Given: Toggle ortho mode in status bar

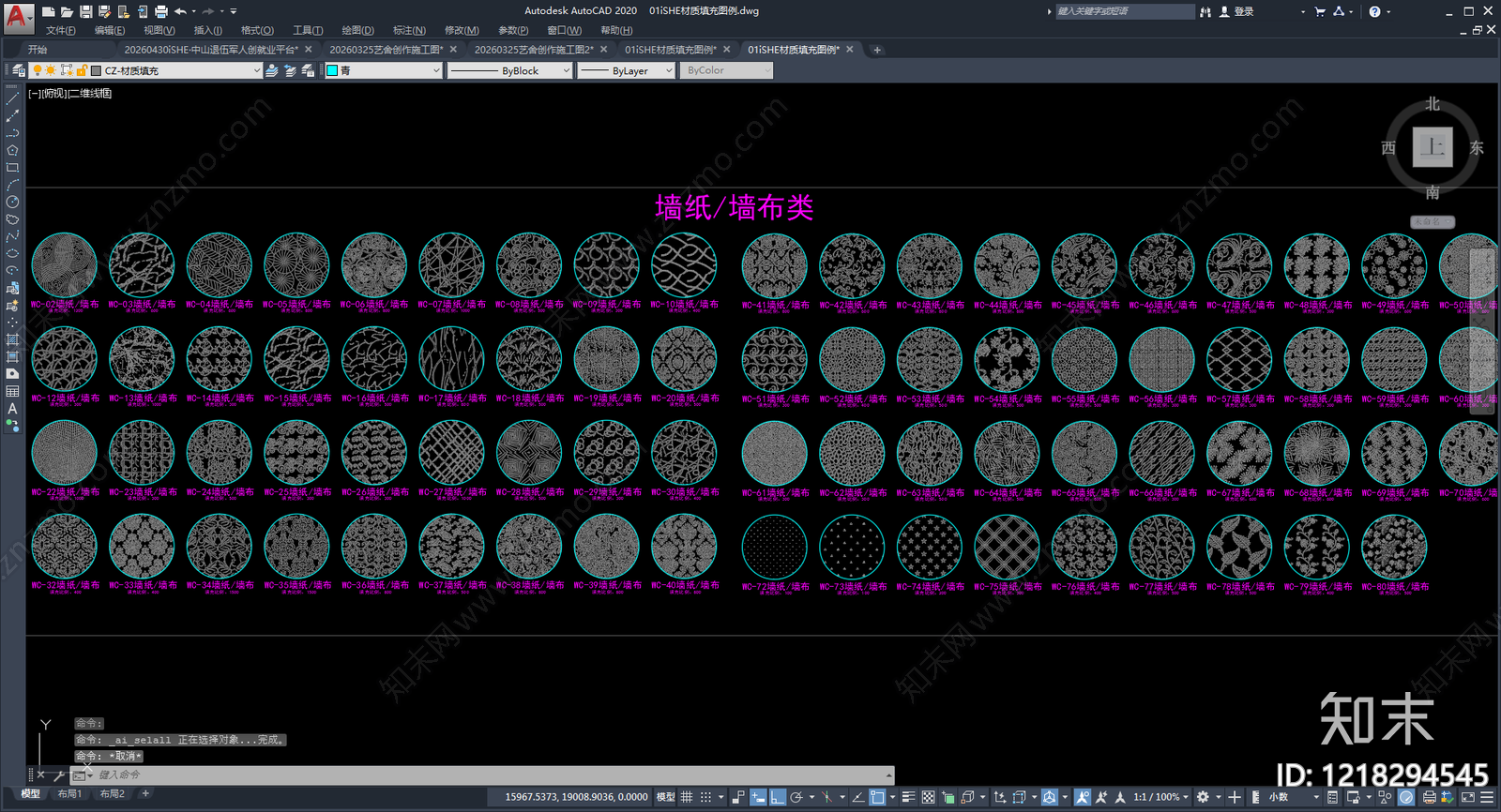Looking at the screenshot, I should tap(778, 797).
